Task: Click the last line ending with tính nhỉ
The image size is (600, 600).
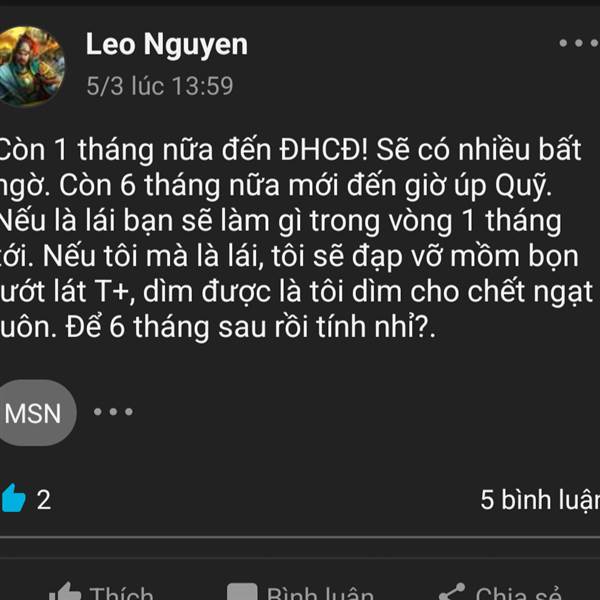Action: pyautogui.click(x=217, y=328)
